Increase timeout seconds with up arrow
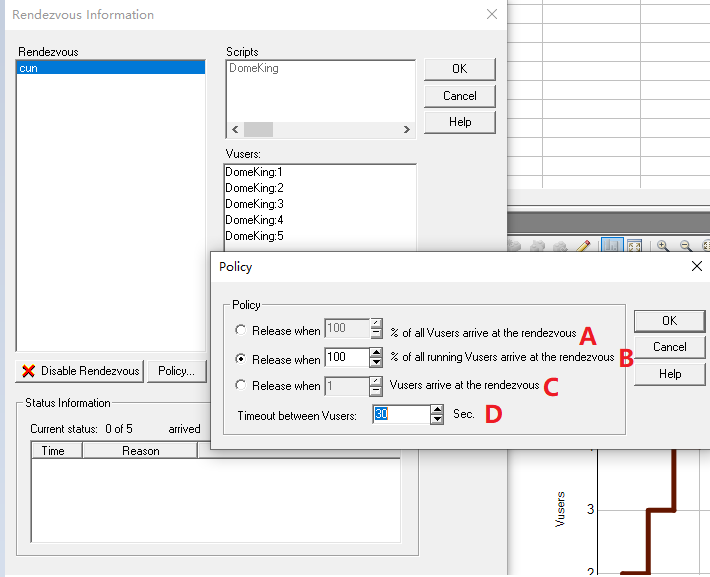Screen dimensions: 710x577 (437, 409)
